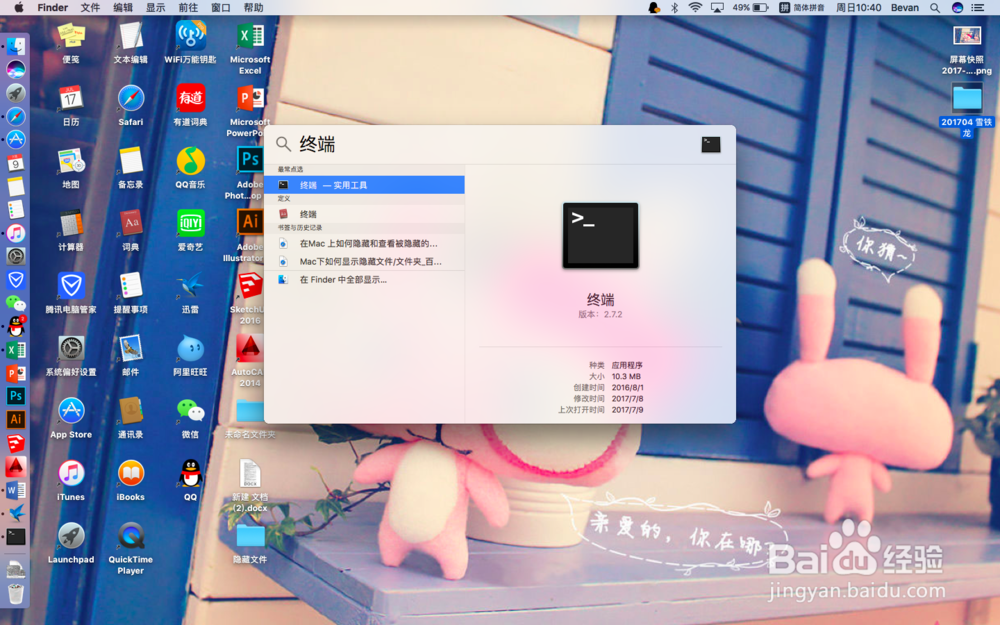1000x625 pixels.
Task: Open the Mac下如何显示隐藏文件/文件夹 history result
Action: pyautogui.click(x=364, y=261)
